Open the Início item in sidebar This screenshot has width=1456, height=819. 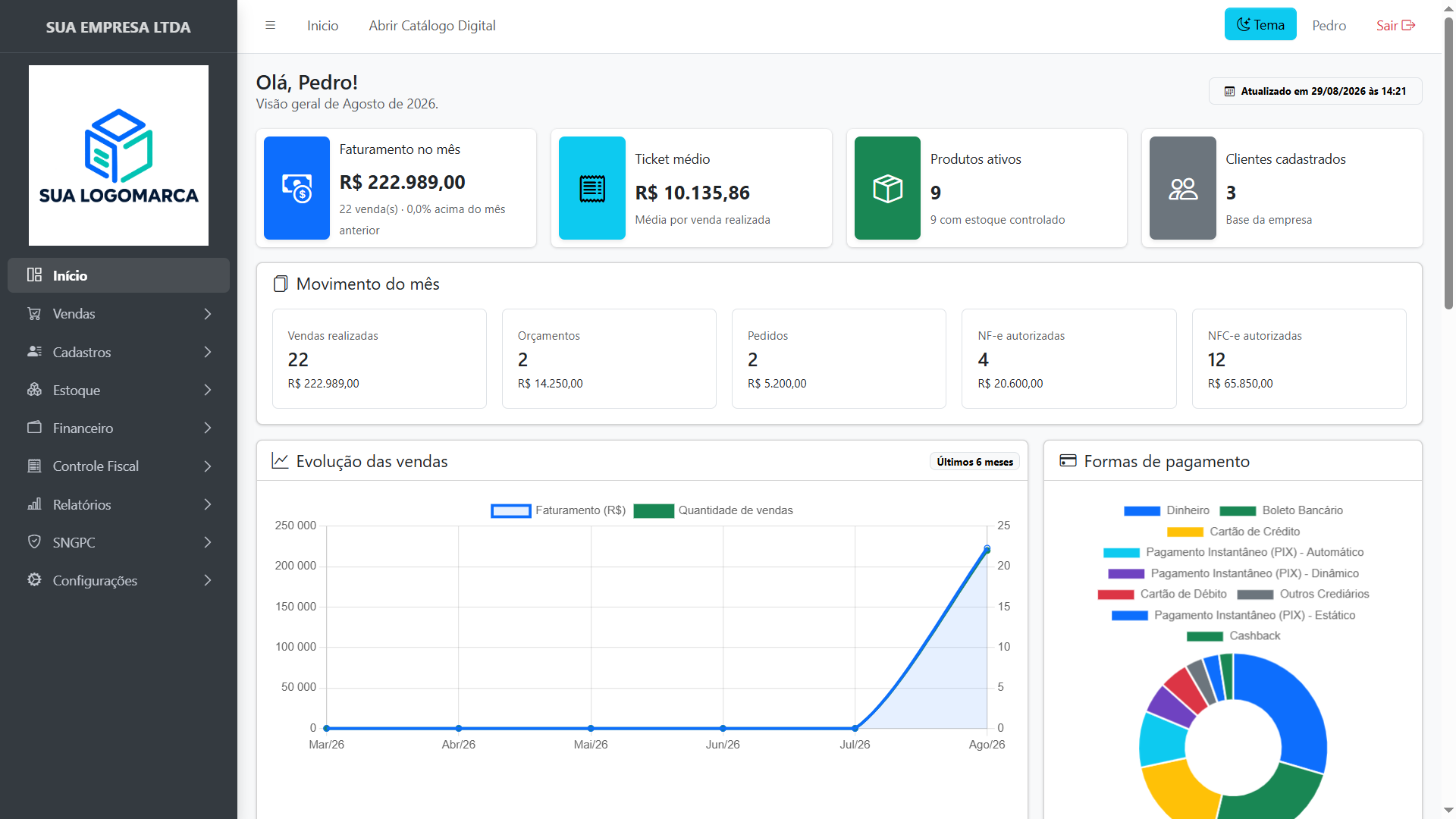click(x=118, y=275)
